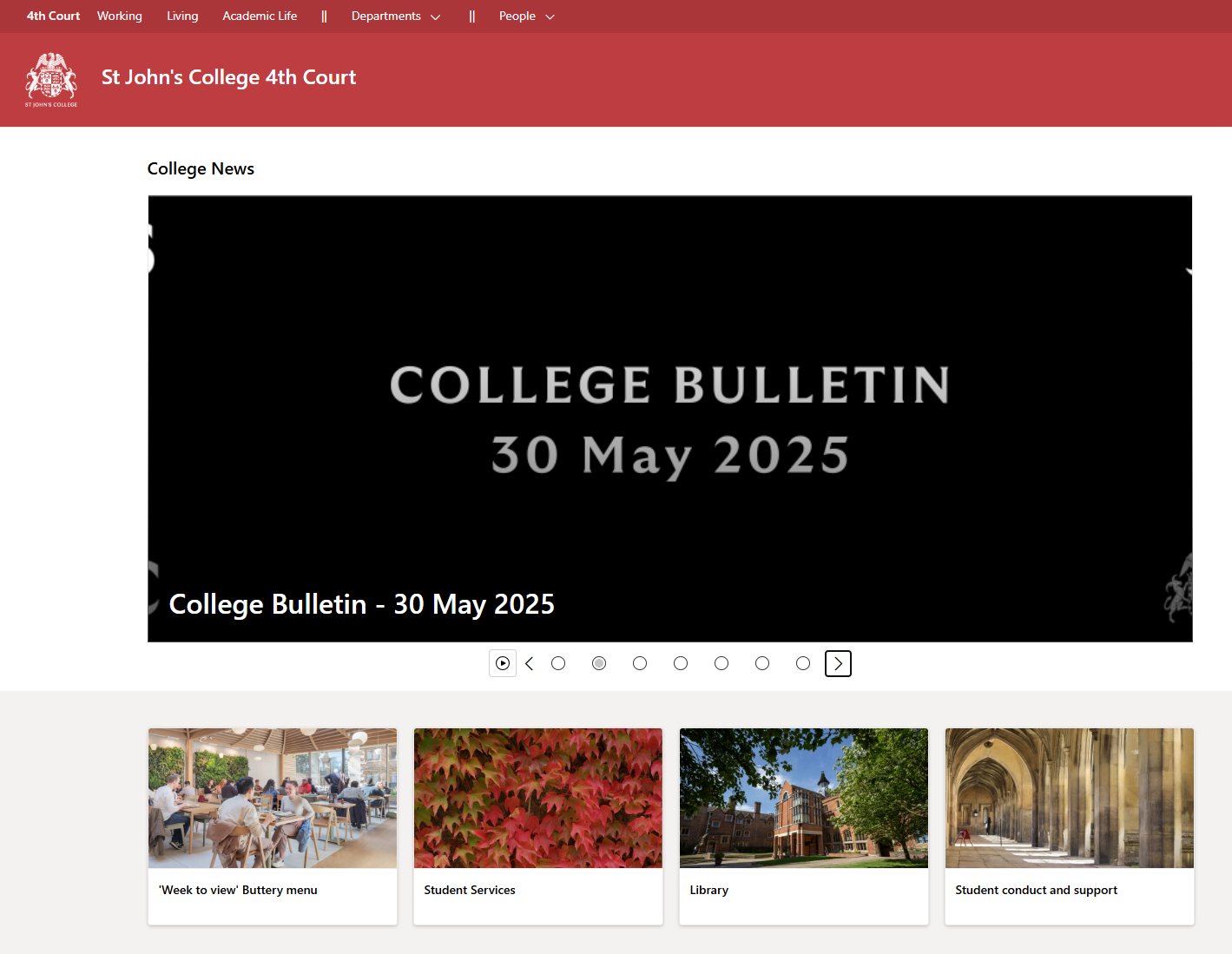Advance to next carousel slide
The image size is (1232, 954).
(838, 663)
